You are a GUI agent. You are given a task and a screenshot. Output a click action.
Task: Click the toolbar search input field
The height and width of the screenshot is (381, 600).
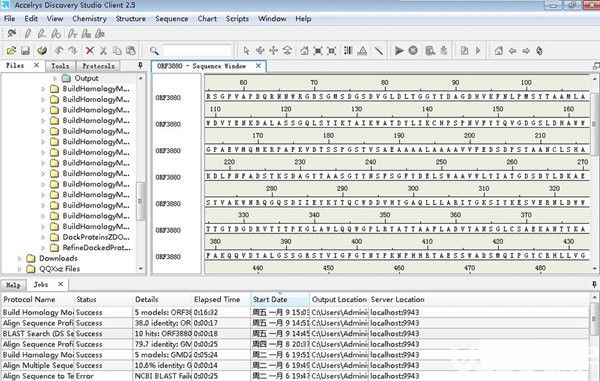click(x=197, y=50)
